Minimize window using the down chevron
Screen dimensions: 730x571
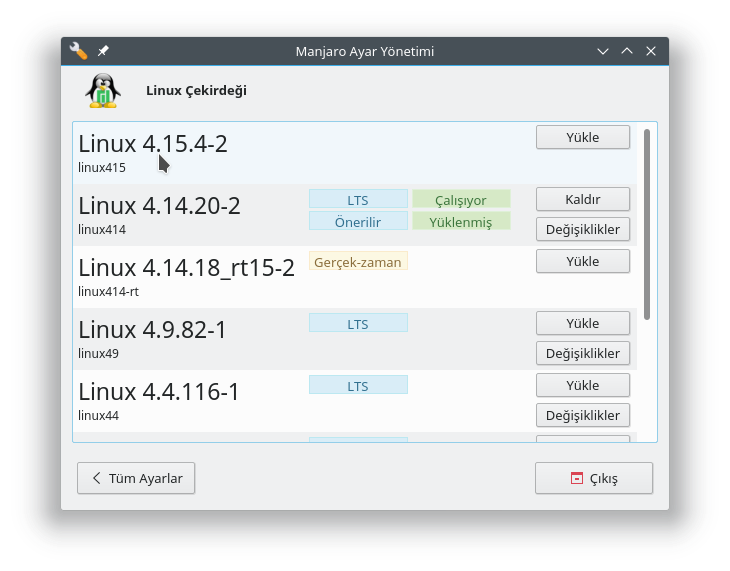[603, 51]
